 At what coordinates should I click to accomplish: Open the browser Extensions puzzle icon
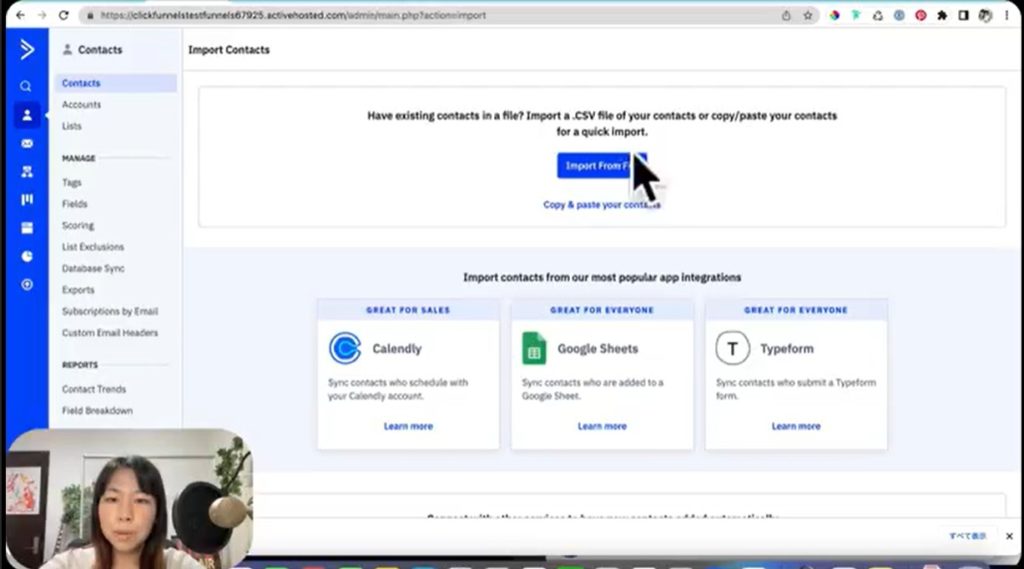941,16
